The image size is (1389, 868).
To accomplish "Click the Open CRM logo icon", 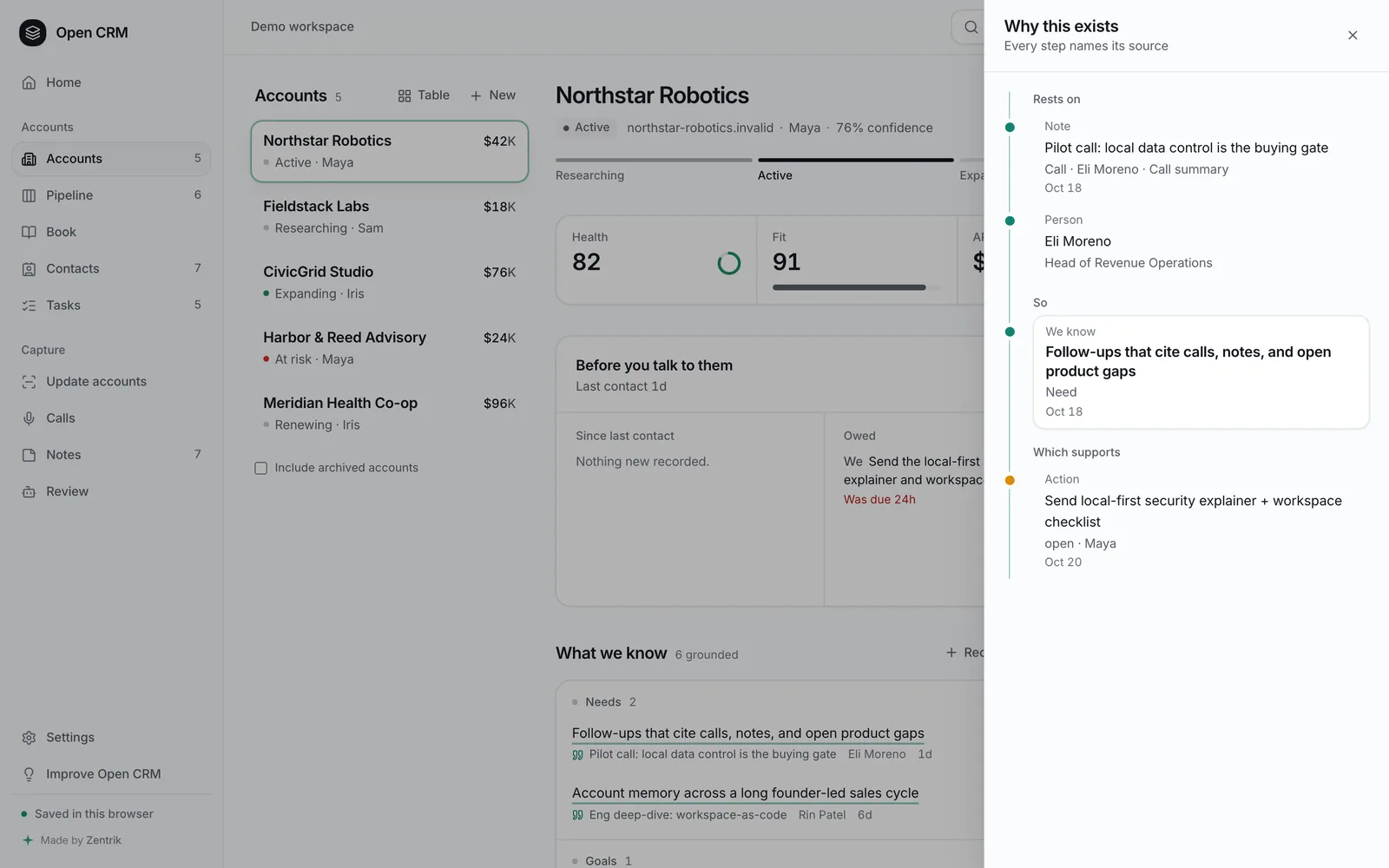I will (33, 33).
